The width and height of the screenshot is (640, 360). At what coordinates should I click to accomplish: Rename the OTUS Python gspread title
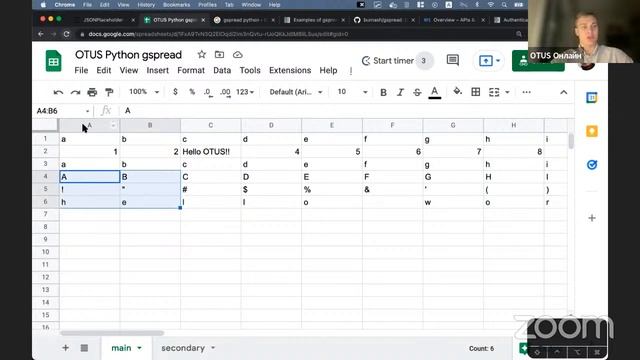pyautogui.click(x=128, y=55)
